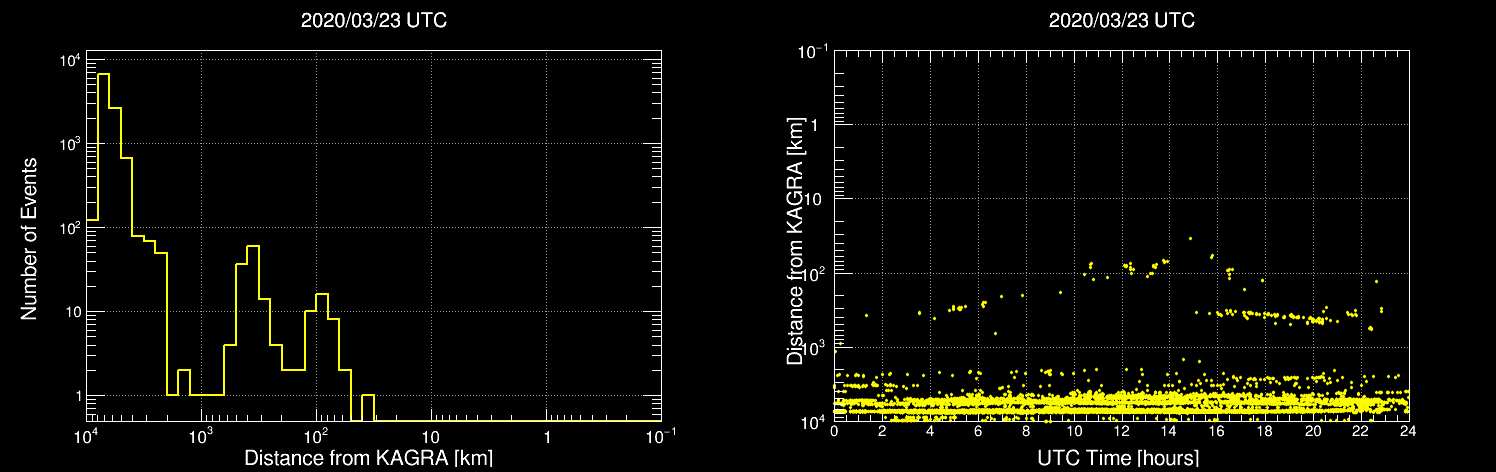Click the scatter x-axis tick label '12'

tap(1121, 432)
